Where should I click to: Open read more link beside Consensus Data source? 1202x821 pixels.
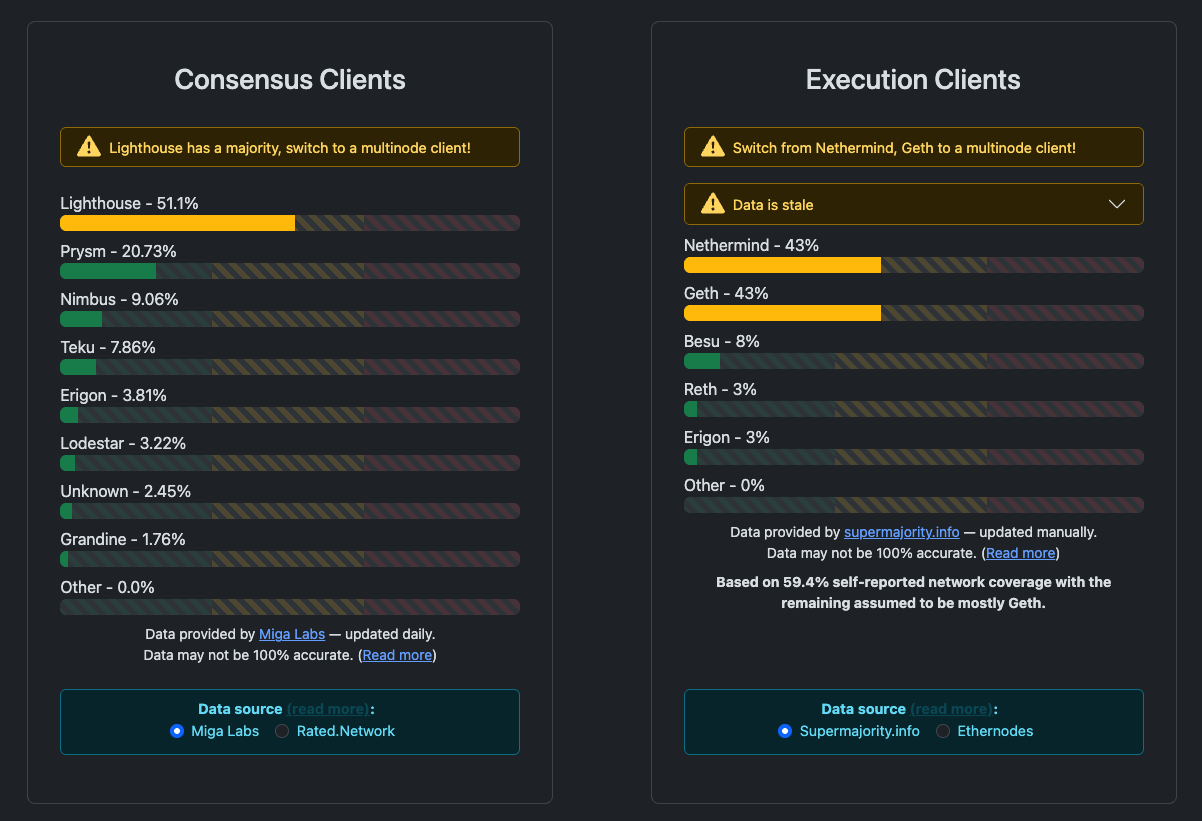[x=328, y=709]
